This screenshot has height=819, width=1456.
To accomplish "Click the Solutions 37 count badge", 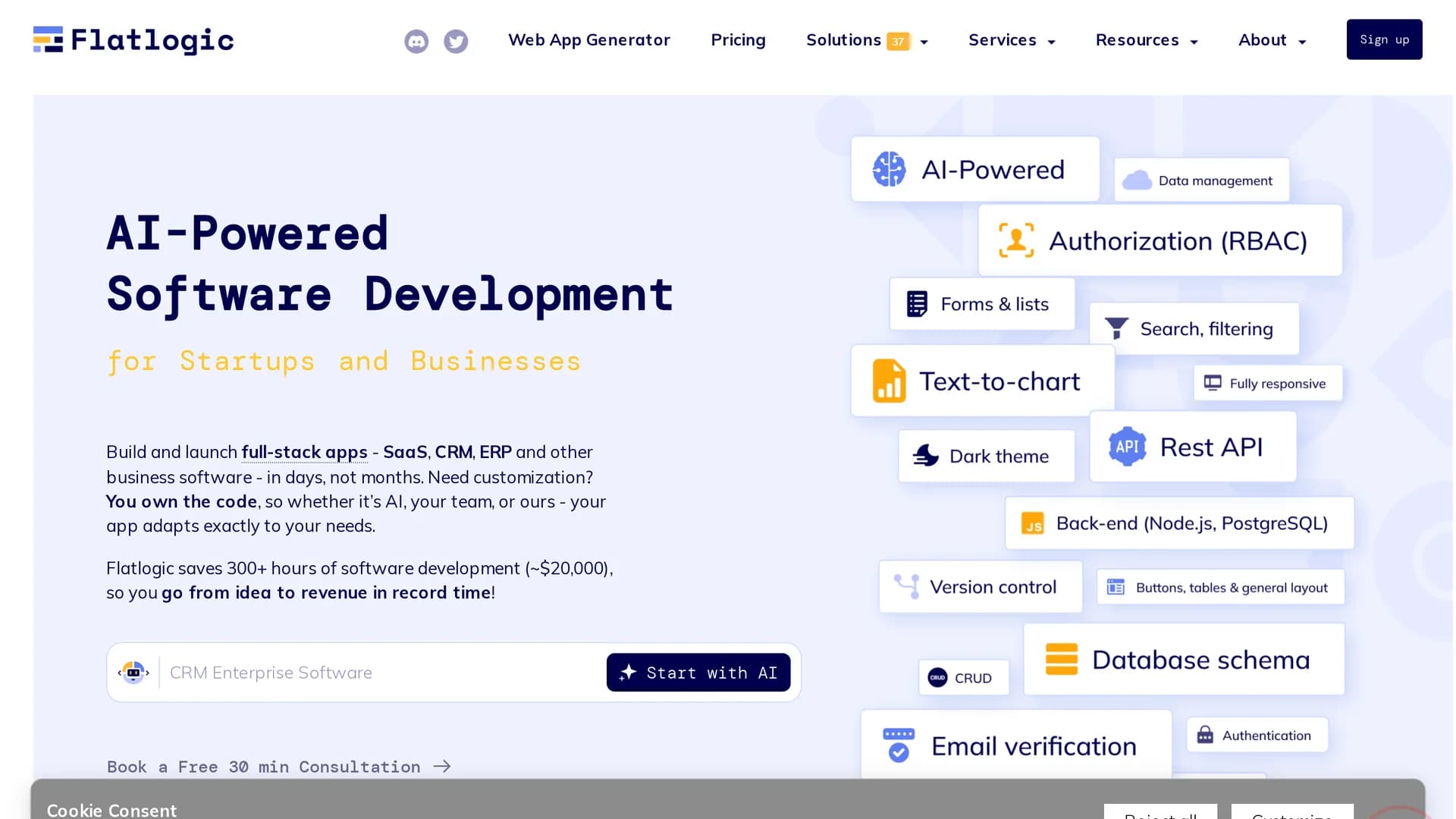I will click(898, 41).
